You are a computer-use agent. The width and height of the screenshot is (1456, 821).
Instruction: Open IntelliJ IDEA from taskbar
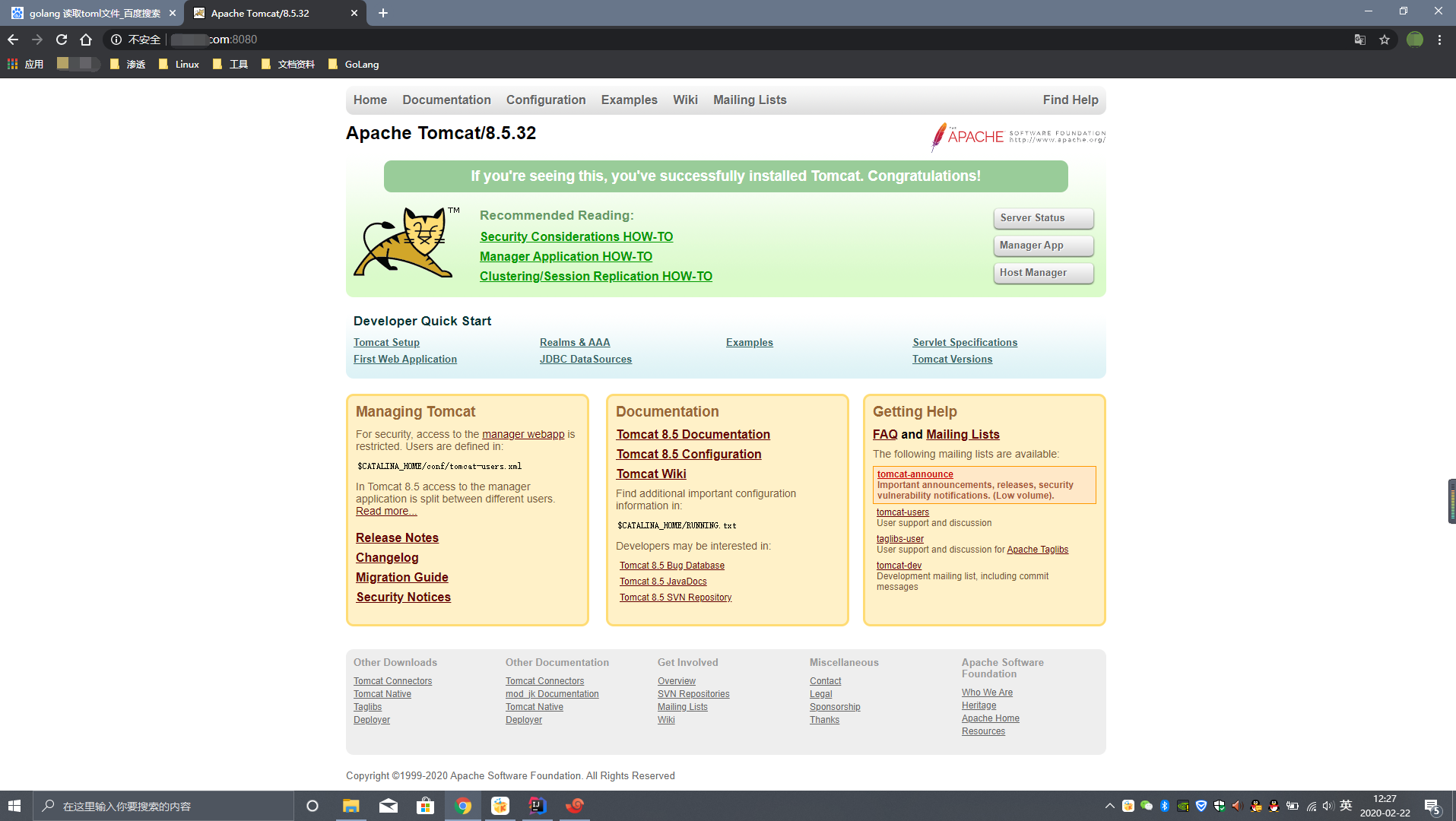(x=538, y=806)
